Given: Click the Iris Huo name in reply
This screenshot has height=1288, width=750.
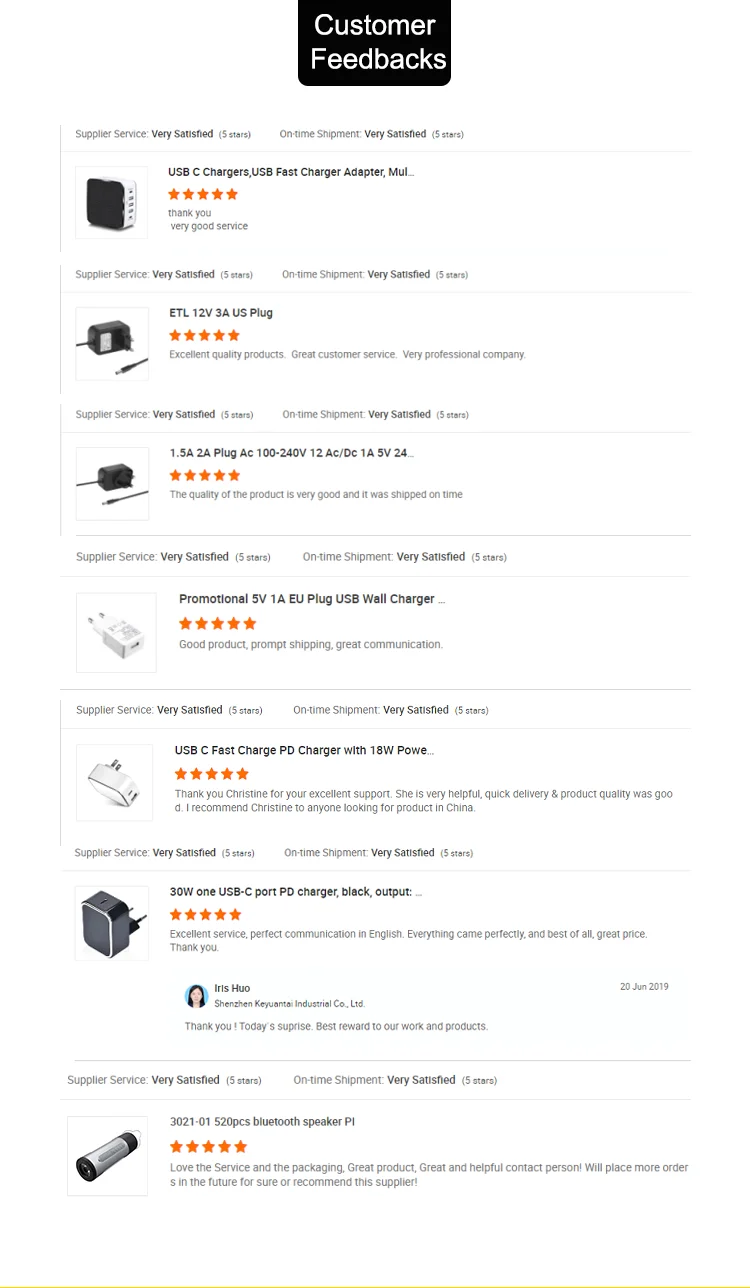Looking at the screenshot, I should [x=232, y=988].
